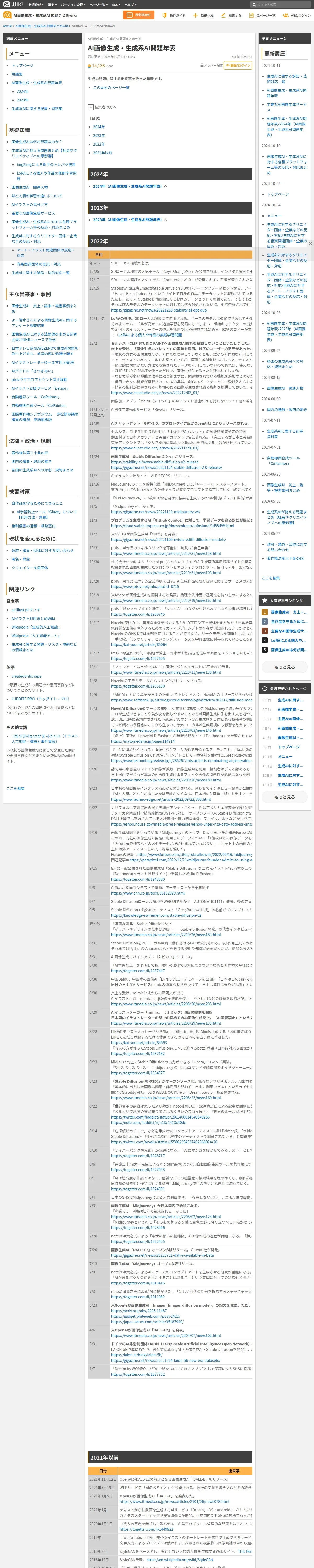Click the 新規作成 plus toolbar item
The image size is (314, 1568).
coord(203,15)
